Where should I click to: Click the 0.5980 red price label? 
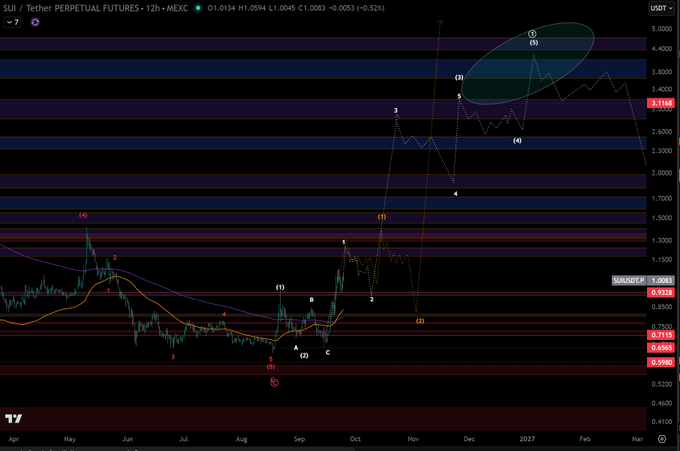coord(661,362)
